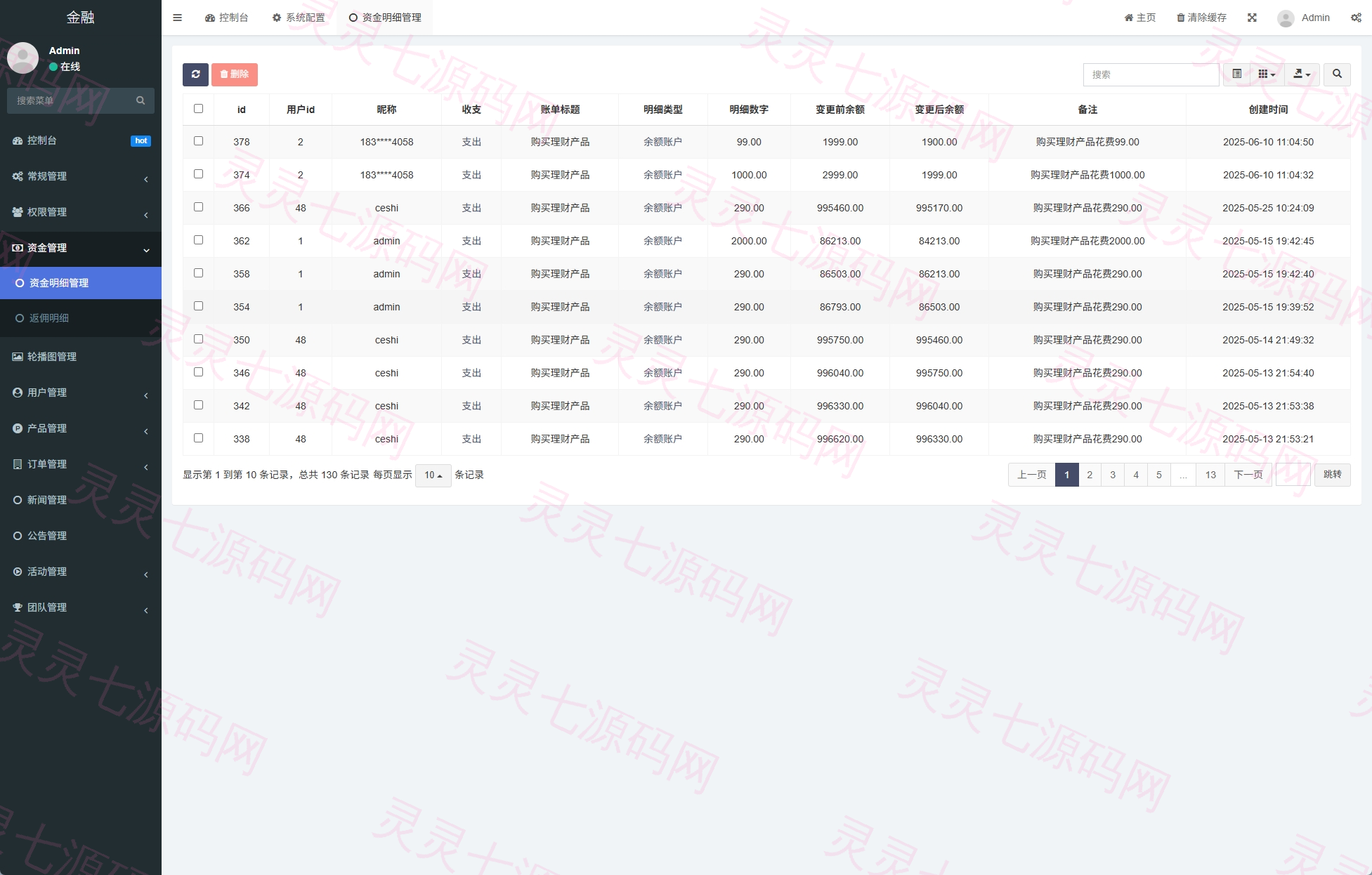Click the fullscreen expand icon

1252,18
